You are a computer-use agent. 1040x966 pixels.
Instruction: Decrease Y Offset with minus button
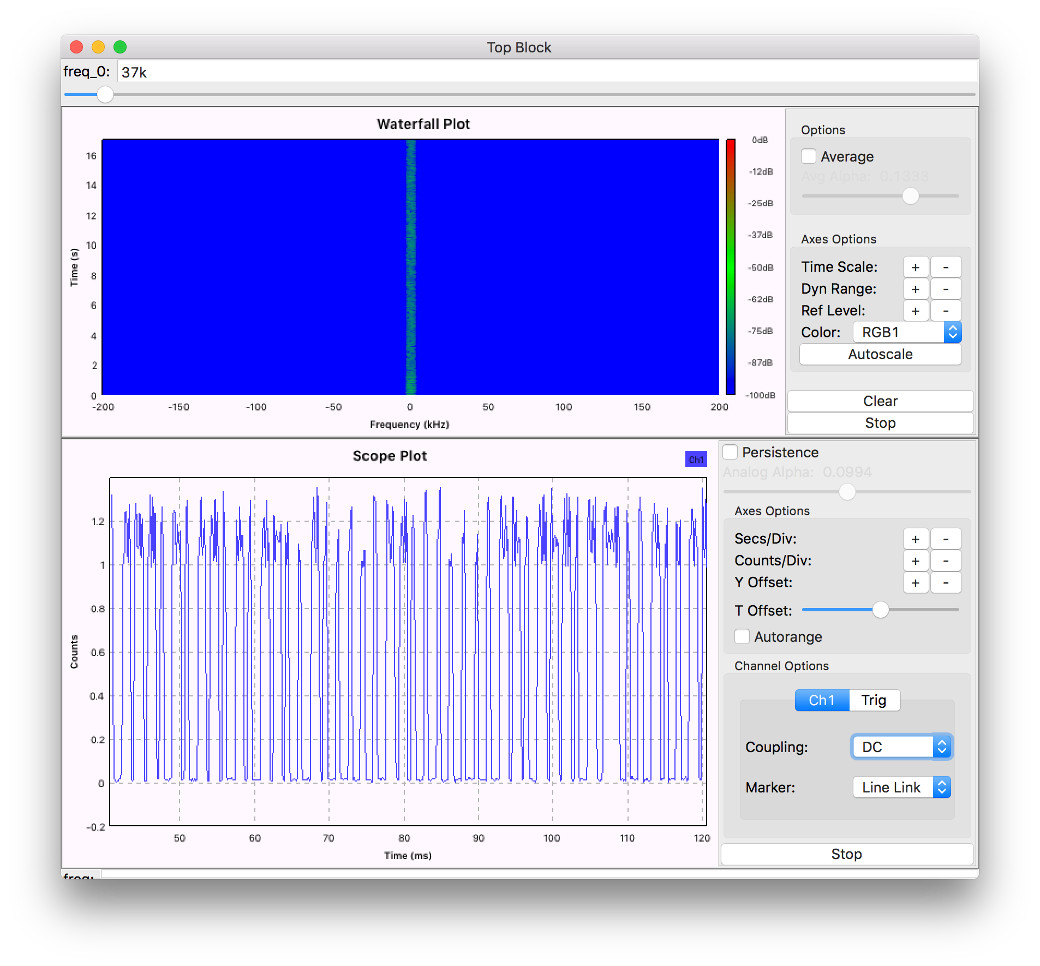click(946, 583)
